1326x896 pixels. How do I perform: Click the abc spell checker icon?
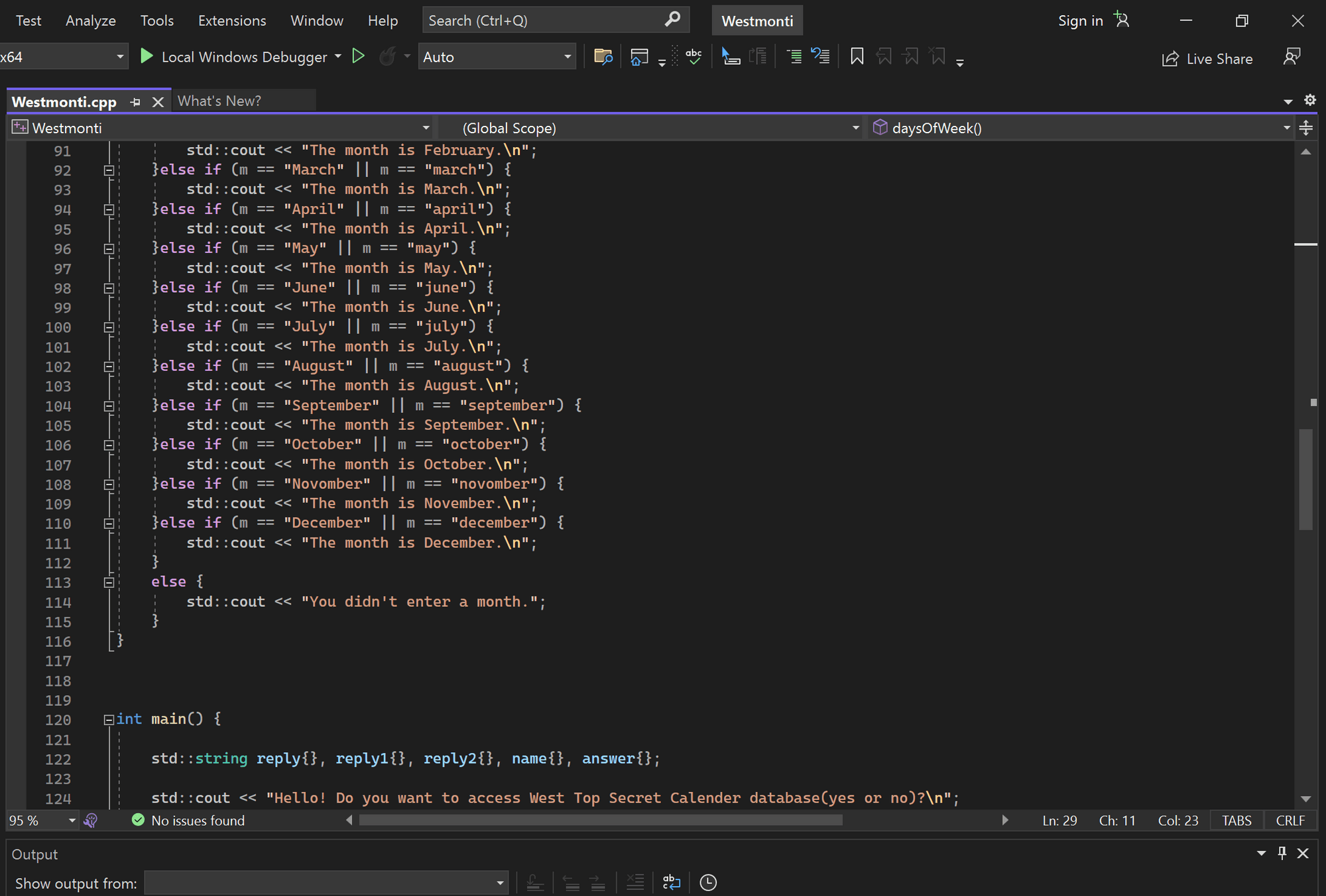tap(693, 56)
